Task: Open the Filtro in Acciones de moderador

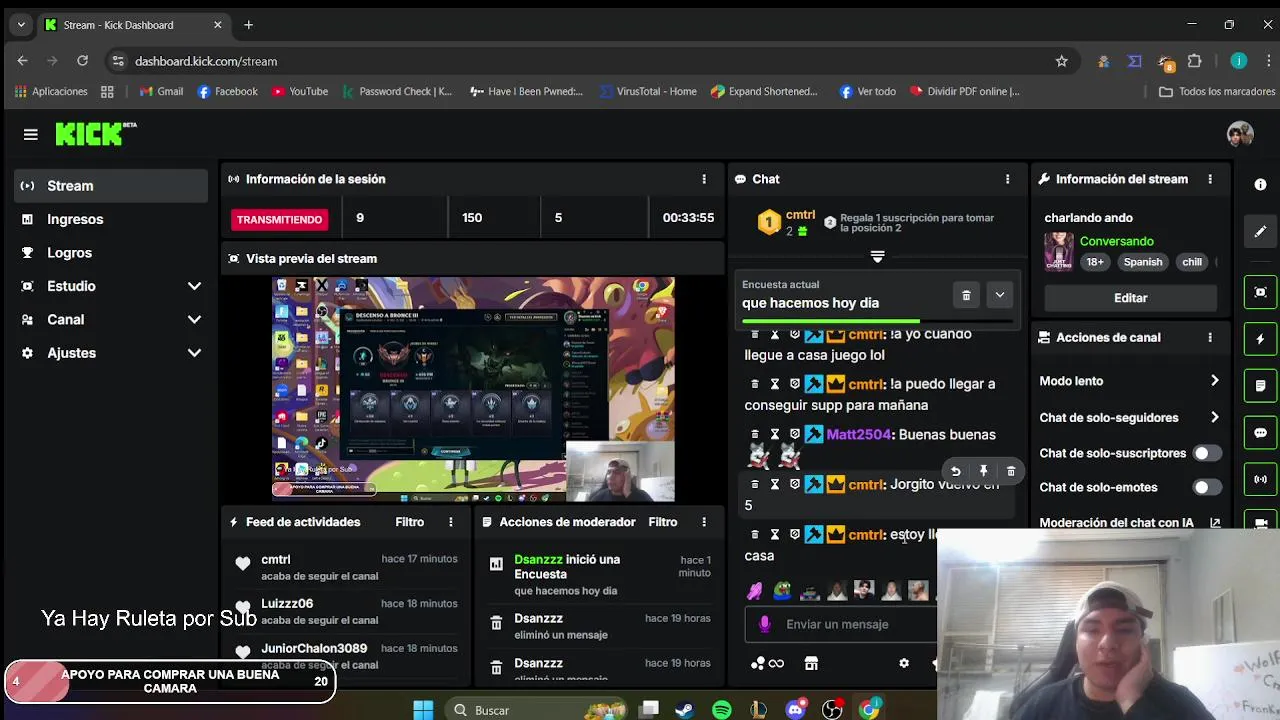Action: (662, 522)
